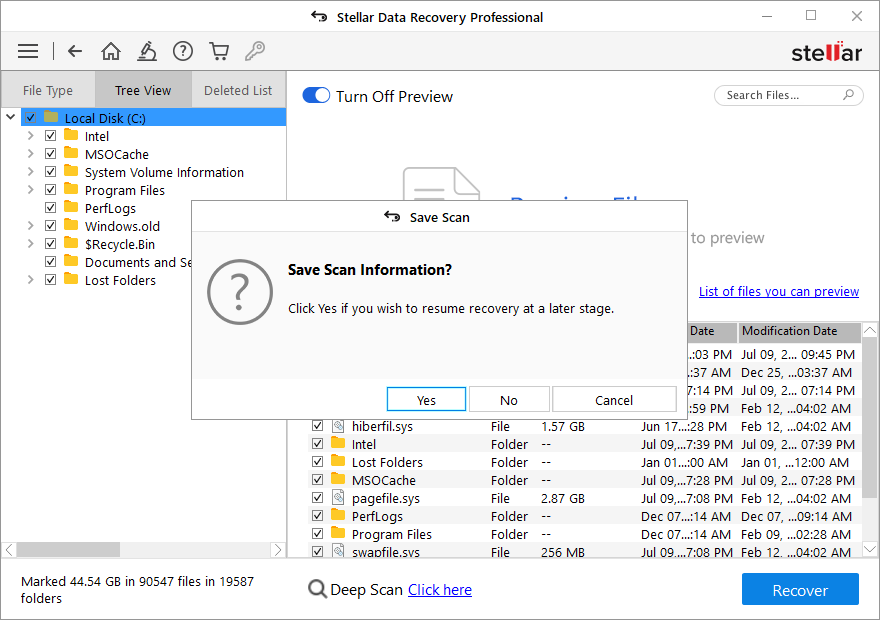Screen dimensions: 880x620
Task: Click the Recover button
Action: pyautogui.click(x=800, y=589)
